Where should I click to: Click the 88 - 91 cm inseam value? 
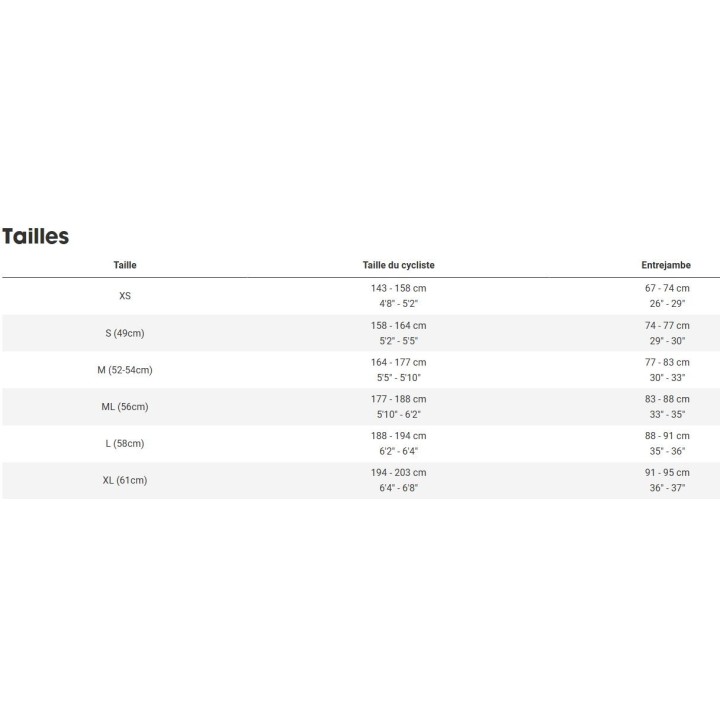point(667,436)
